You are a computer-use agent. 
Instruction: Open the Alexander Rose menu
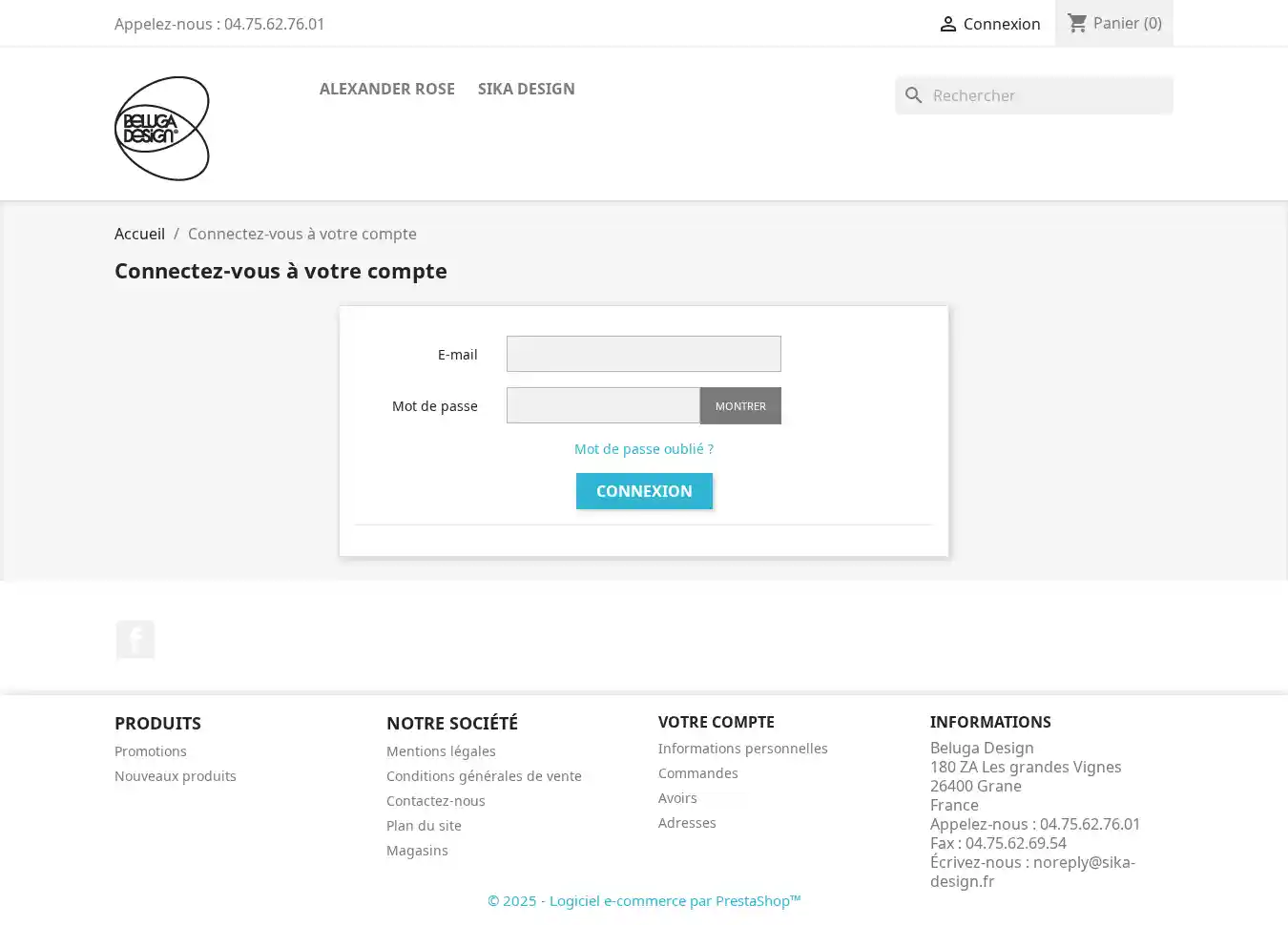click(x=386, y=89)
